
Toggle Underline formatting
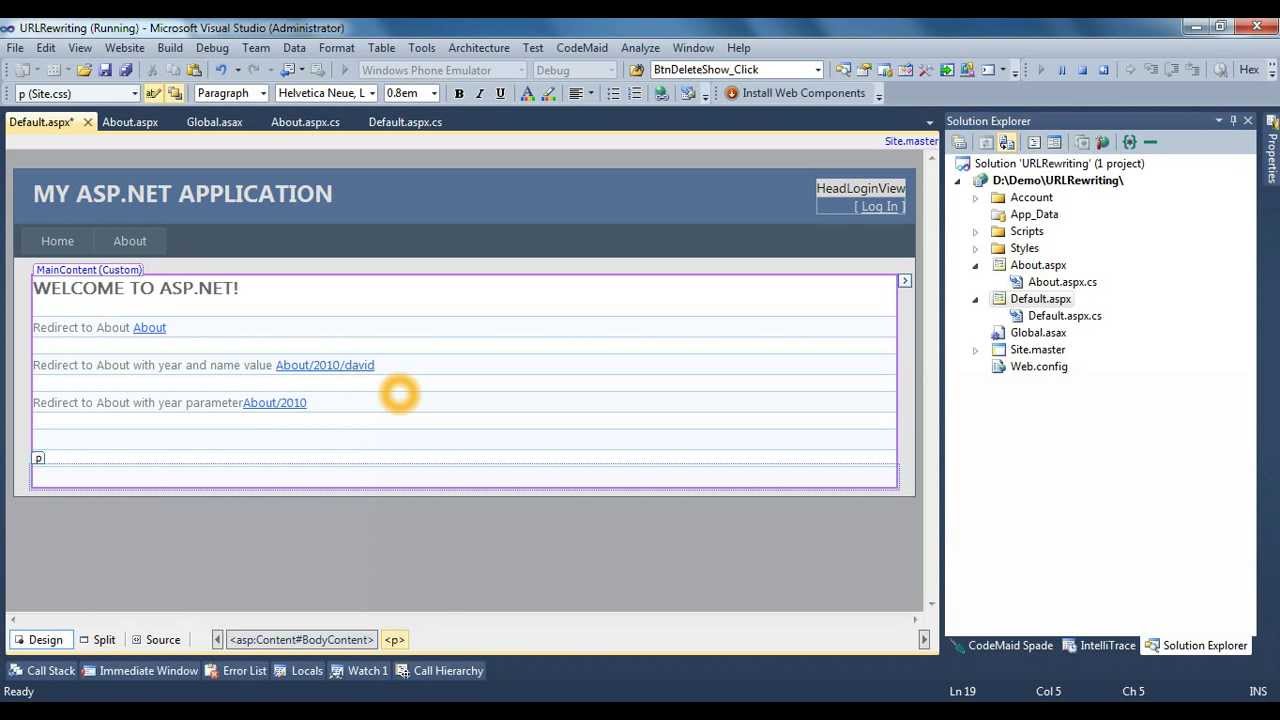[500, 93]
